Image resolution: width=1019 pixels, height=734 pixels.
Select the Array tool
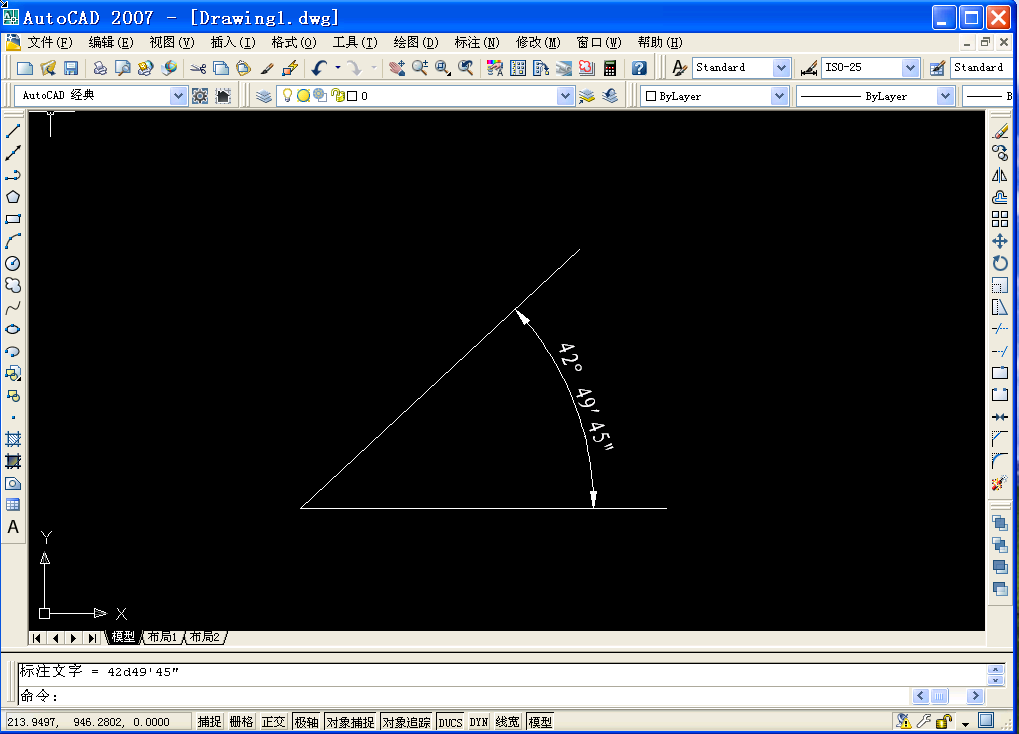pyautogui.click(x=1000, y=219)
